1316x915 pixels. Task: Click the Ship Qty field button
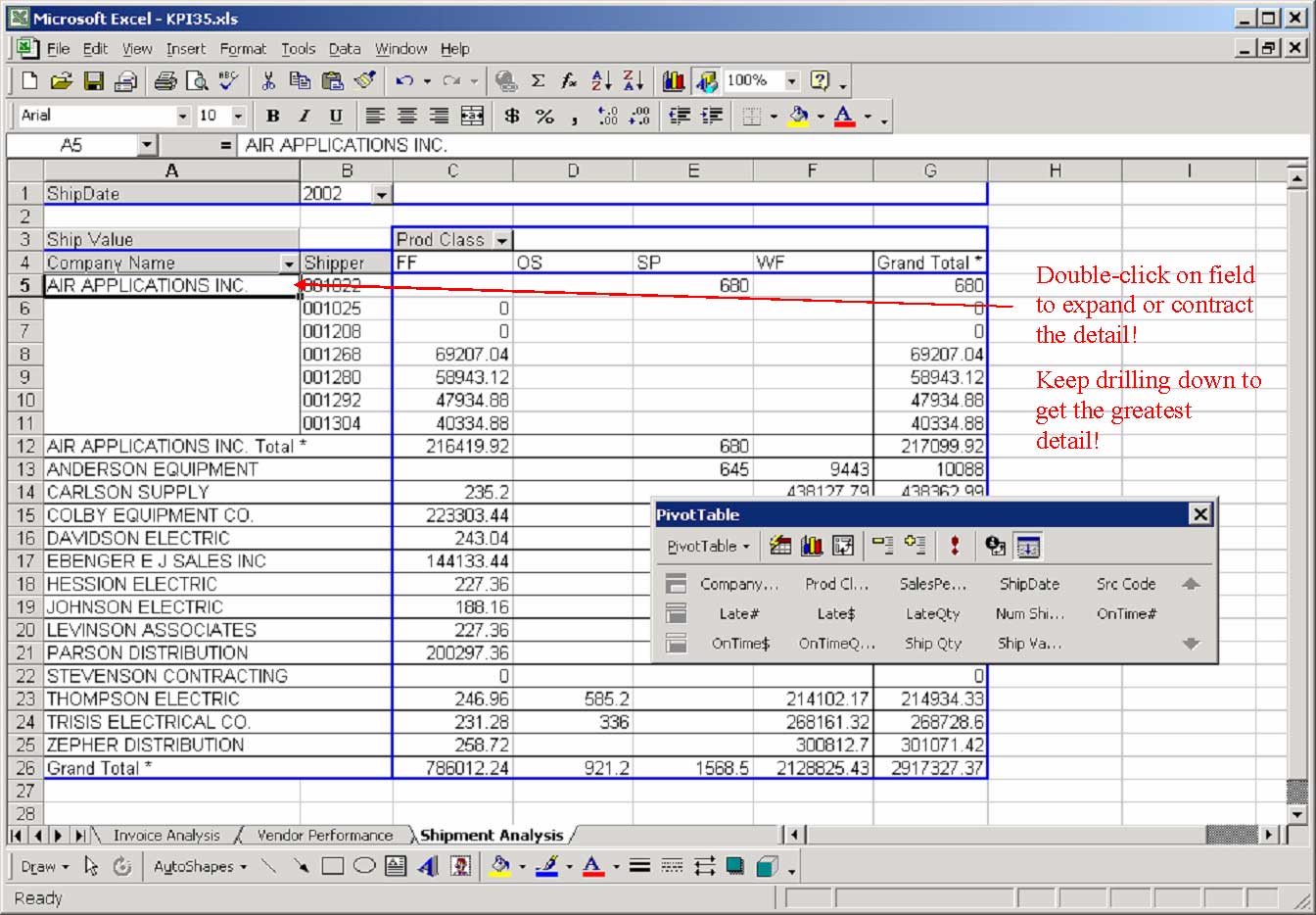(x=933, y=644)
